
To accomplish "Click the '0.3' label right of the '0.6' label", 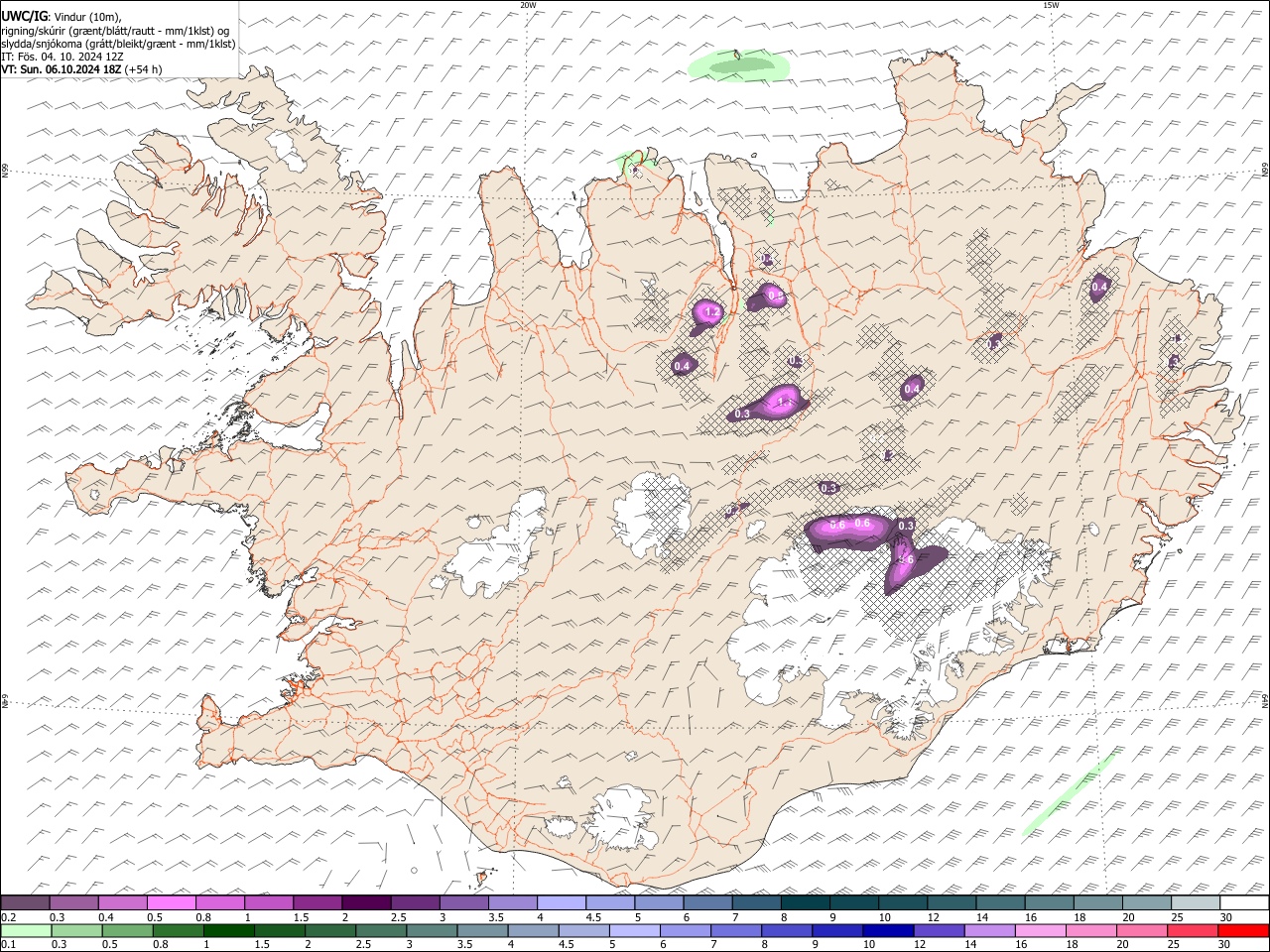I will pos(906,526).
